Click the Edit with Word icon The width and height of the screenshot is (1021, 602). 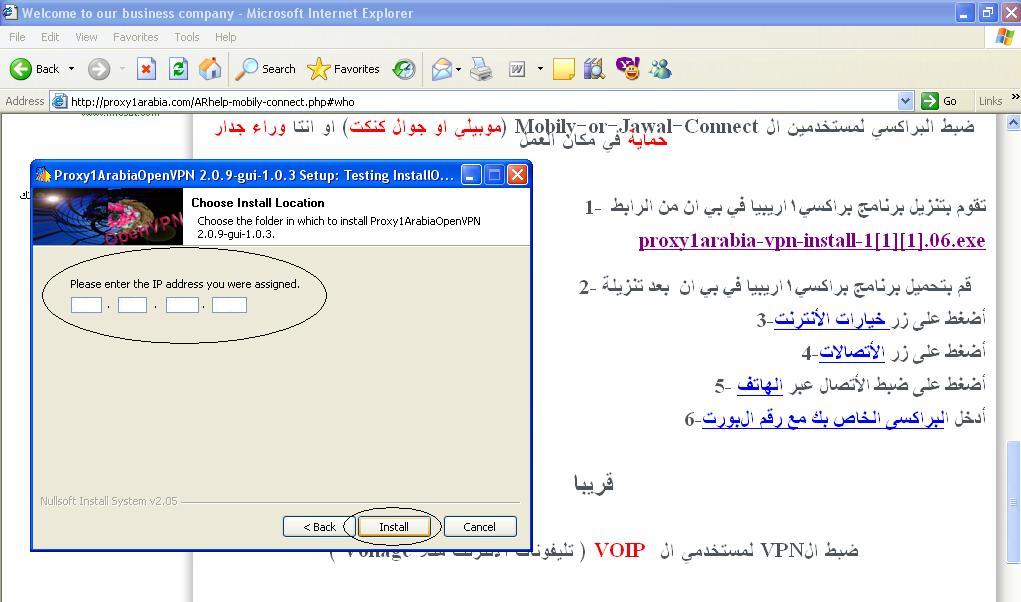(517, 68)
